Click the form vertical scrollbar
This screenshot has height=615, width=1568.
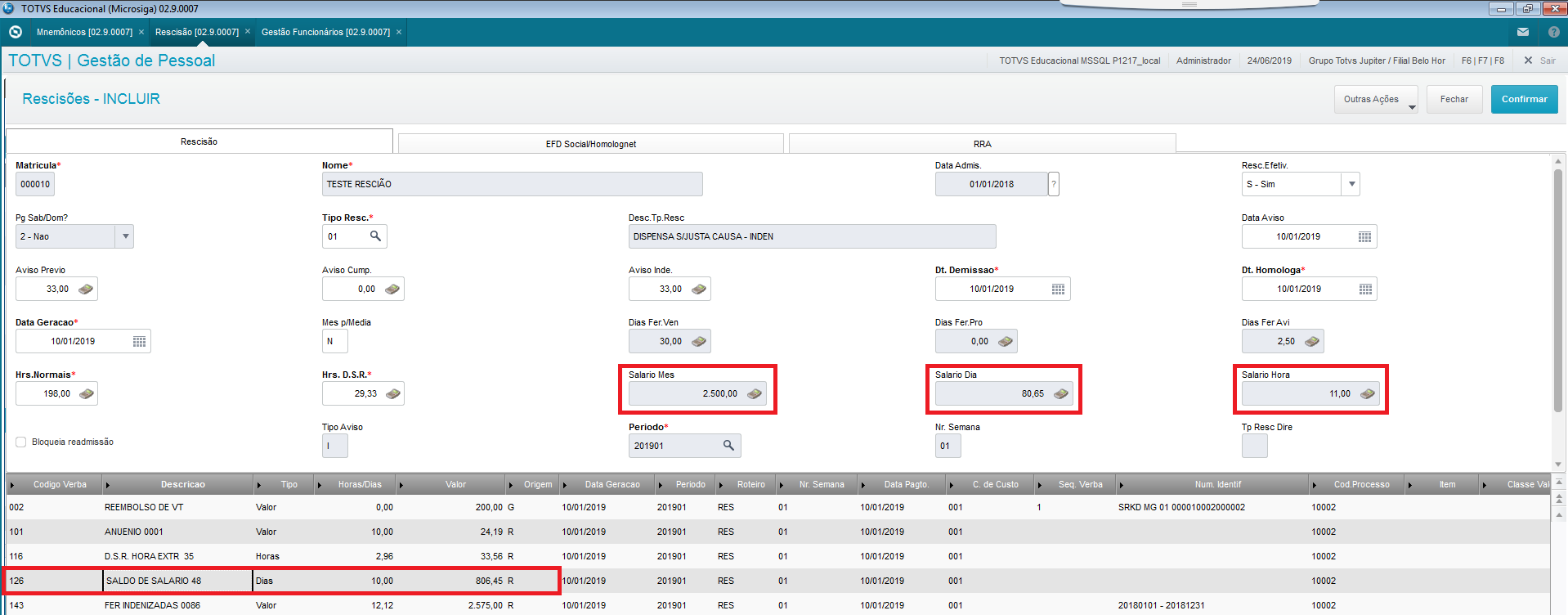point(1558,290)
